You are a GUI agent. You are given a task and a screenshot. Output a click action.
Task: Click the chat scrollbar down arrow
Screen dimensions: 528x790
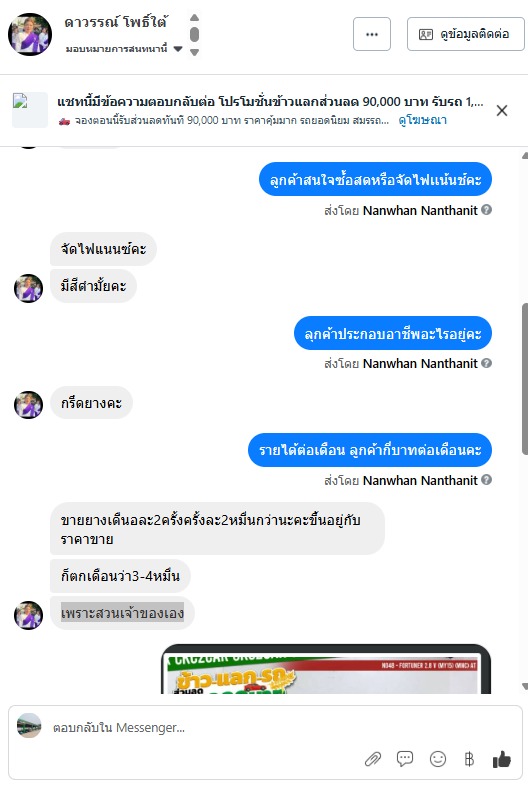524,686
